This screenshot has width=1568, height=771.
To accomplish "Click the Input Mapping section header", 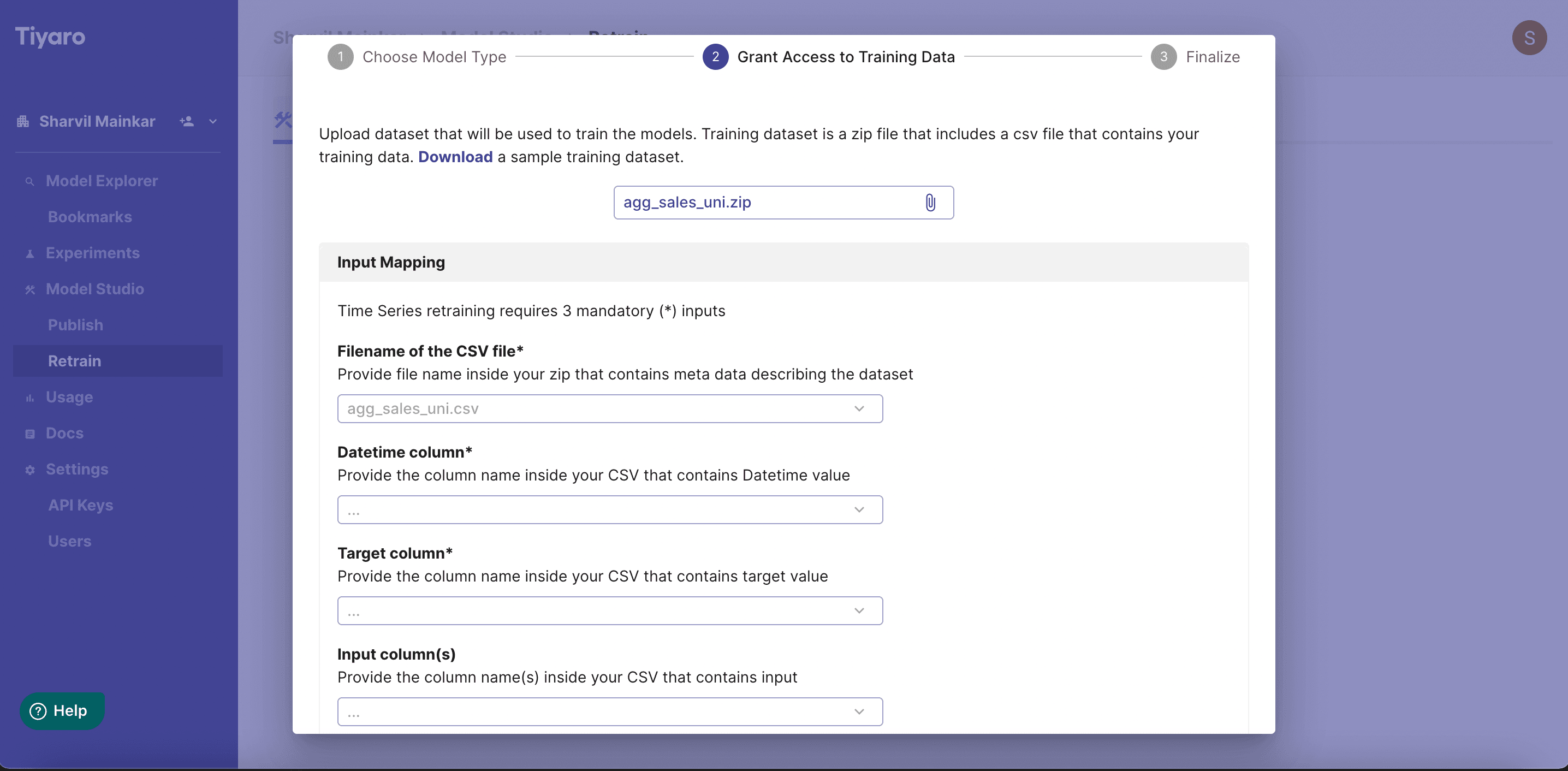I will (783, 262).
